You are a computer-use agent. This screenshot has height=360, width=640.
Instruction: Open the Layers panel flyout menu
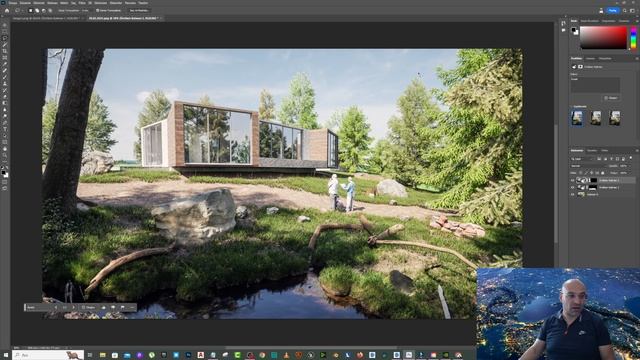pos(636,151)
